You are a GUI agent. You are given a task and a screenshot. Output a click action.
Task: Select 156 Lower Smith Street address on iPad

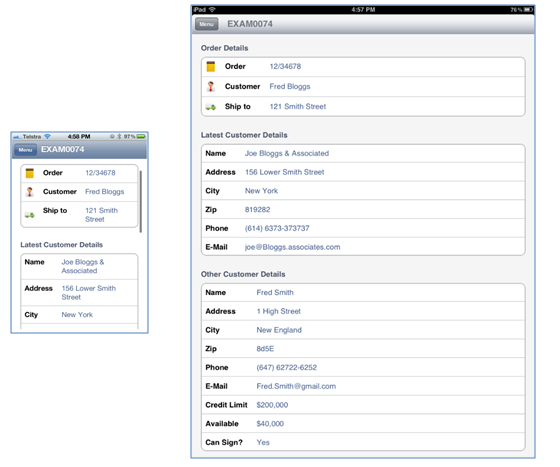click(x=285, y=172)
